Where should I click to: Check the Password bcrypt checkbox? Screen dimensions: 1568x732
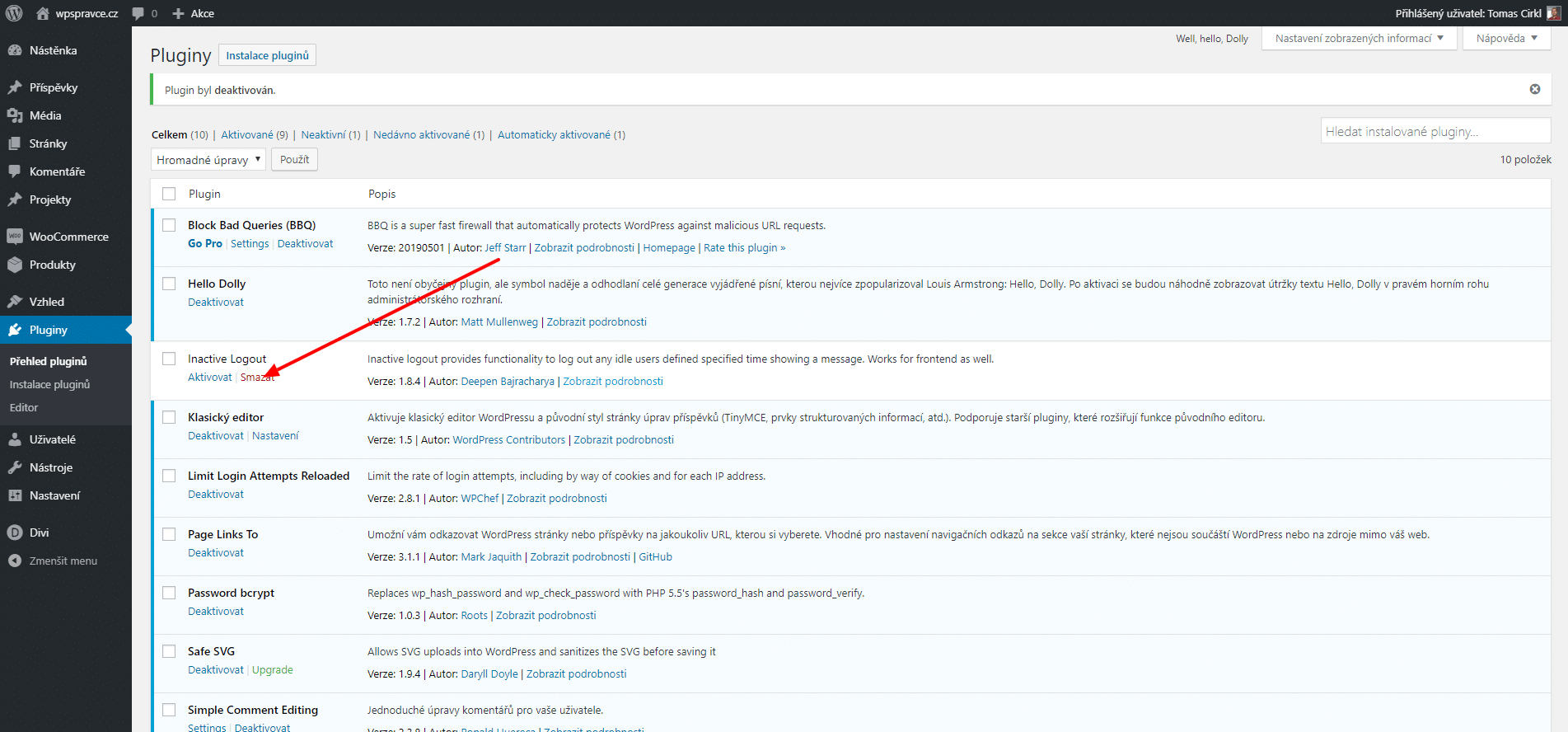[169, 593]
